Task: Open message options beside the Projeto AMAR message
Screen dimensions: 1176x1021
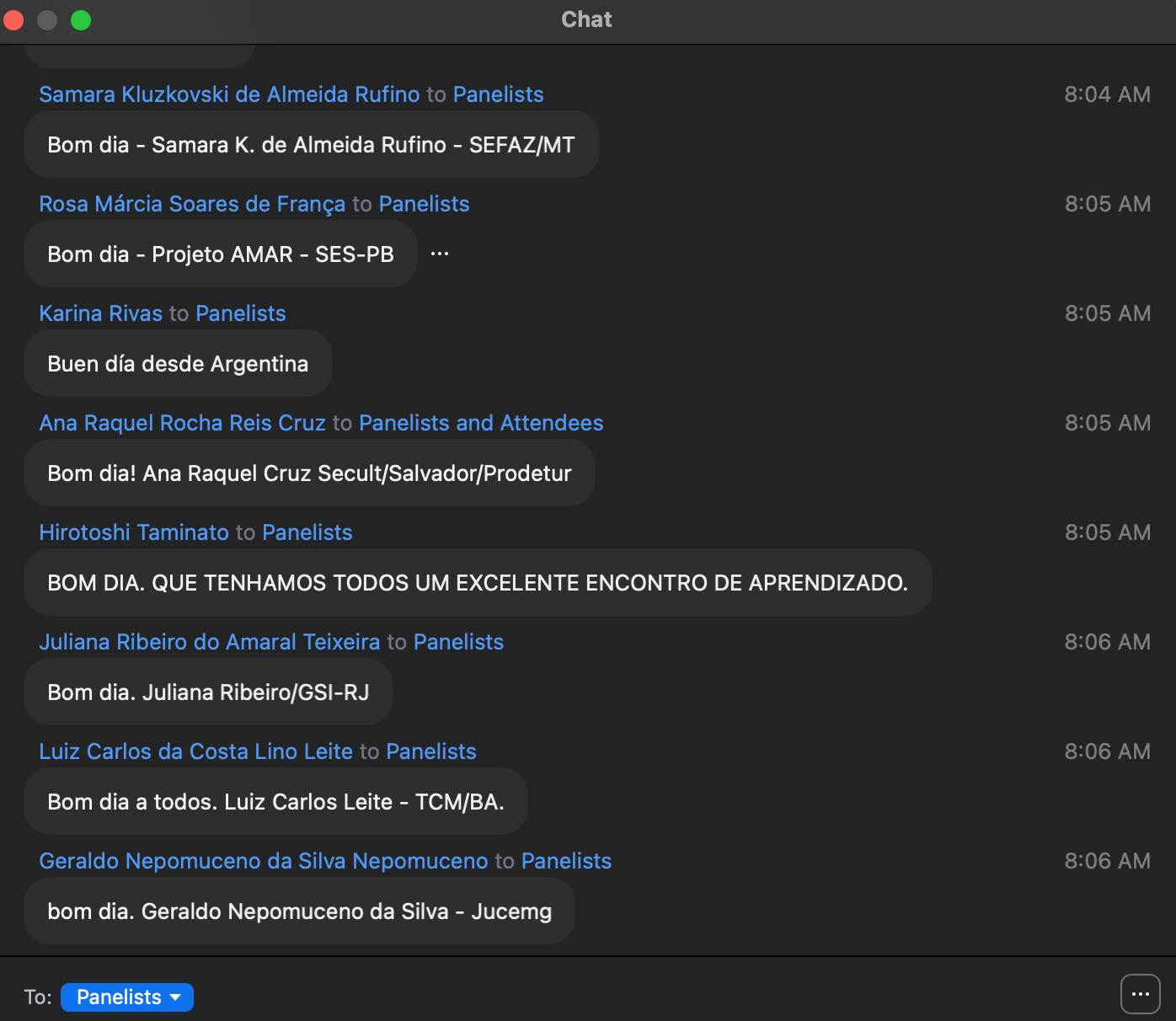Action: point(440,254)
